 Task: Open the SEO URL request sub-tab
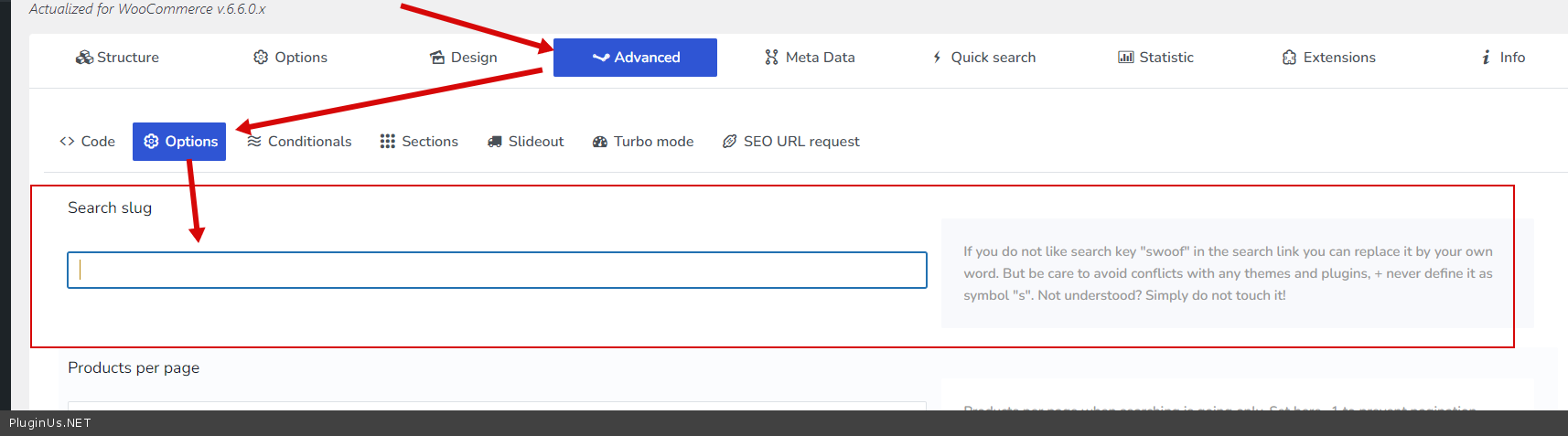tap(791, 142)
